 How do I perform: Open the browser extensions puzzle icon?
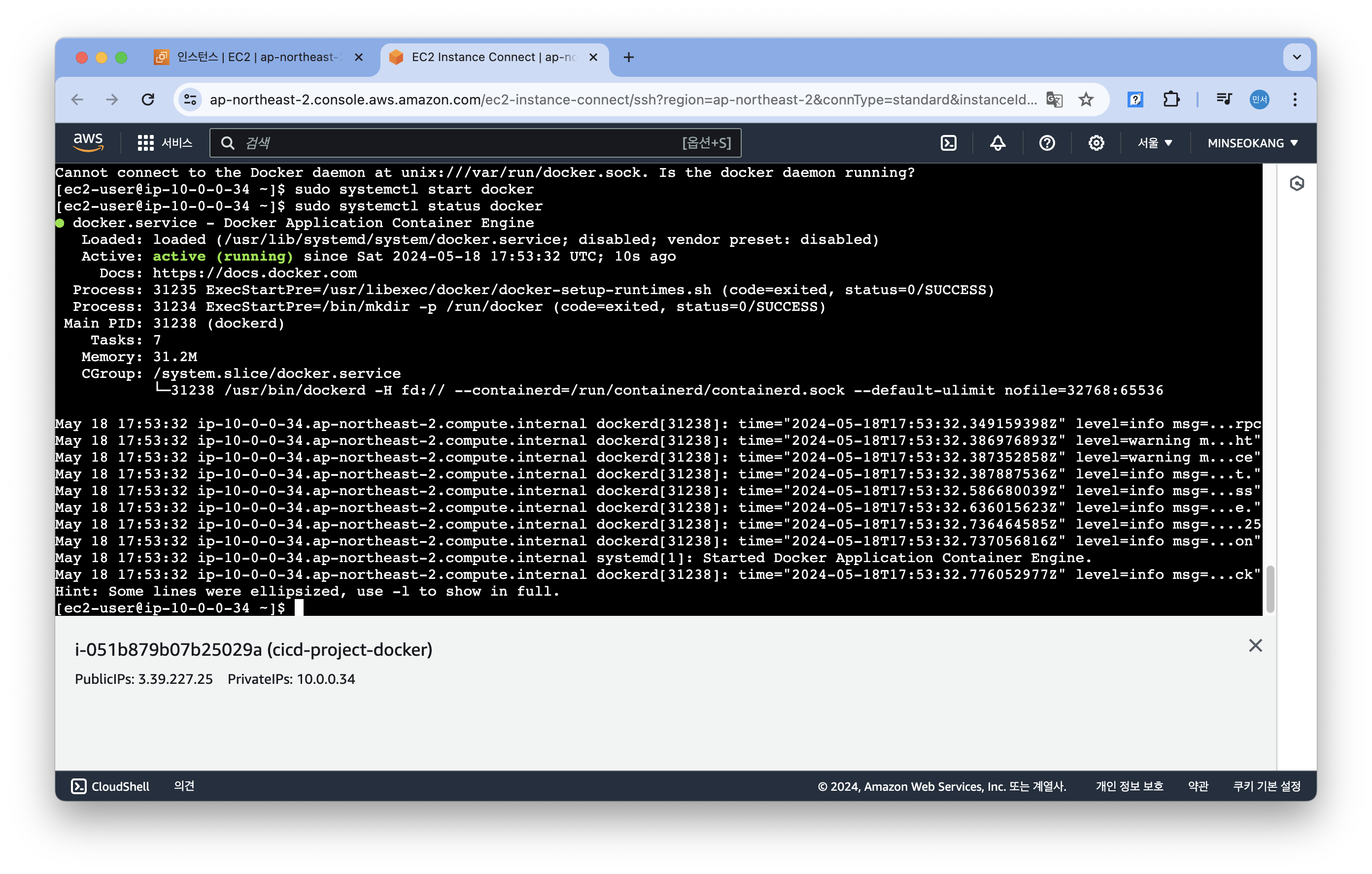1171,100
